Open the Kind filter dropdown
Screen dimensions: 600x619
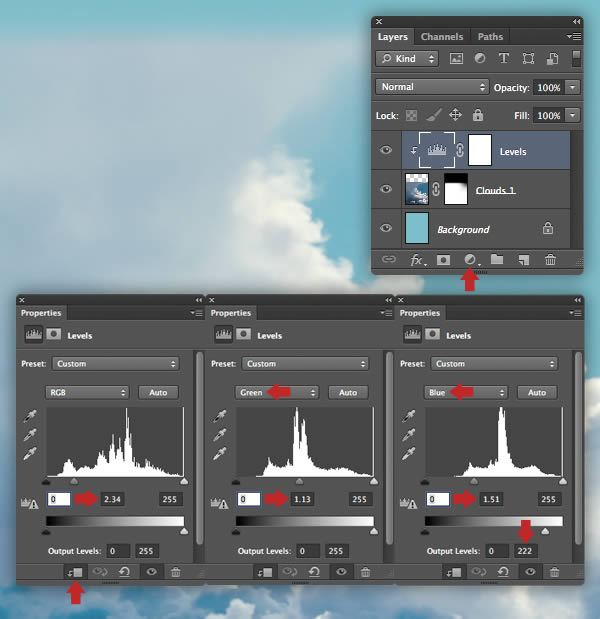point(407,59)
